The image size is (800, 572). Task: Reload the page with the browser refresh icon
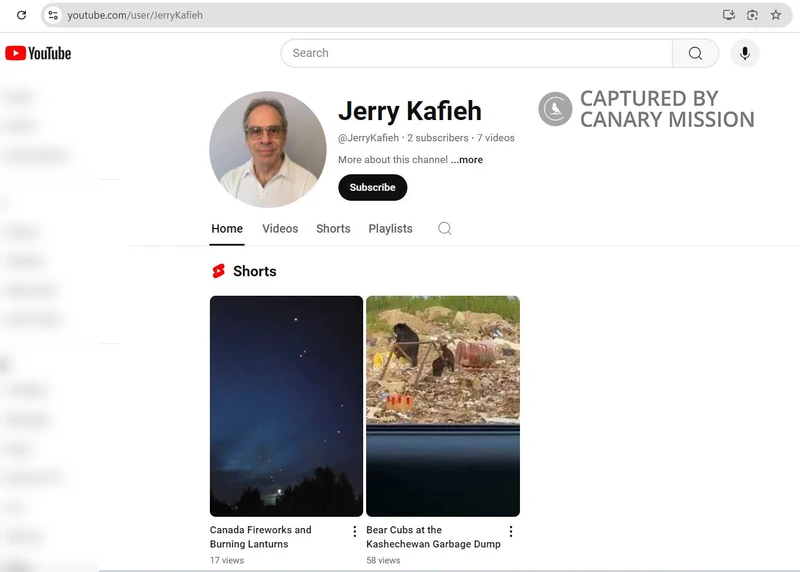(21, 15)
